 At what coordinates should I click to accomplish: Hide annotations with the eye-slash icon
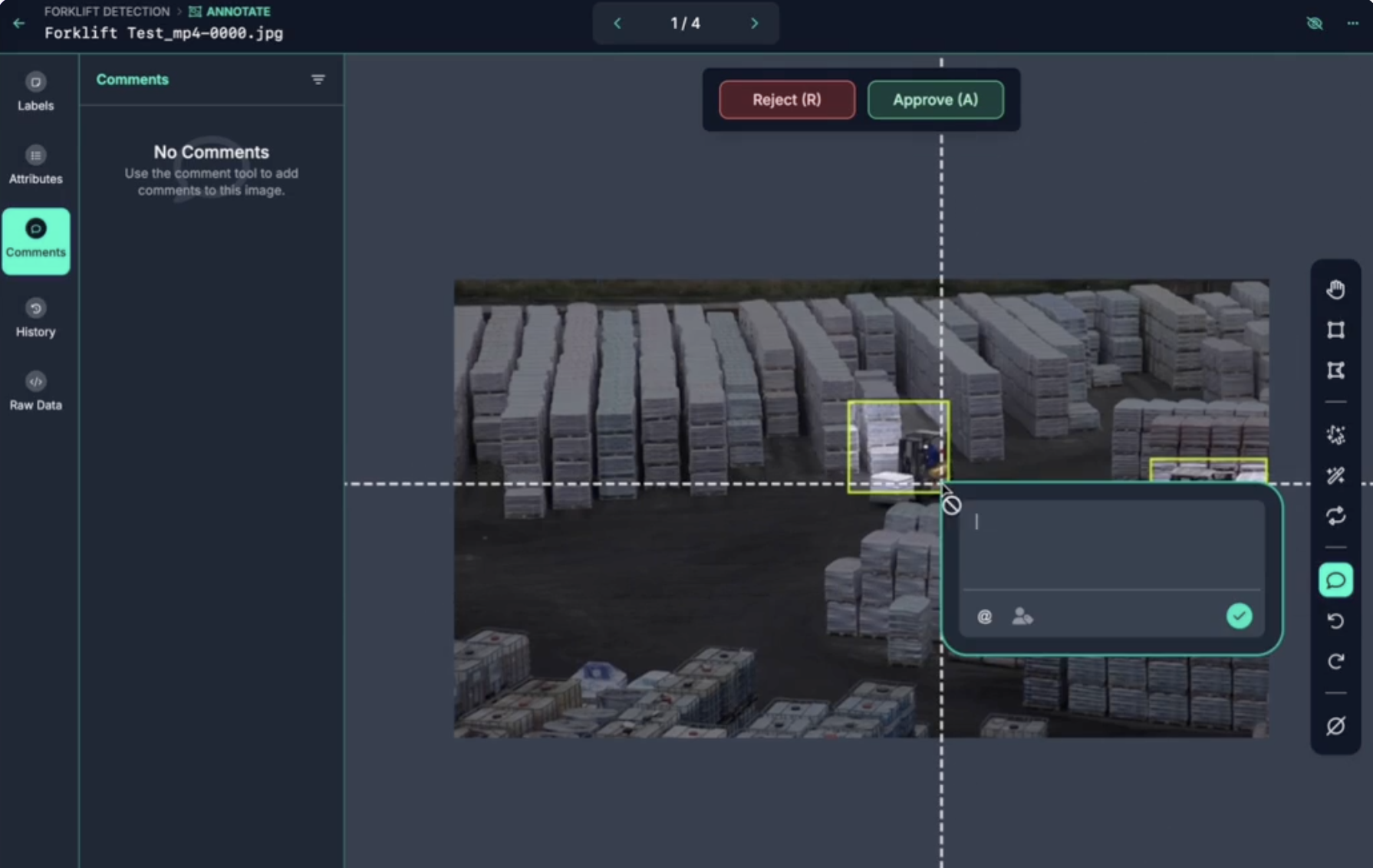click(x=1315, y=24)
